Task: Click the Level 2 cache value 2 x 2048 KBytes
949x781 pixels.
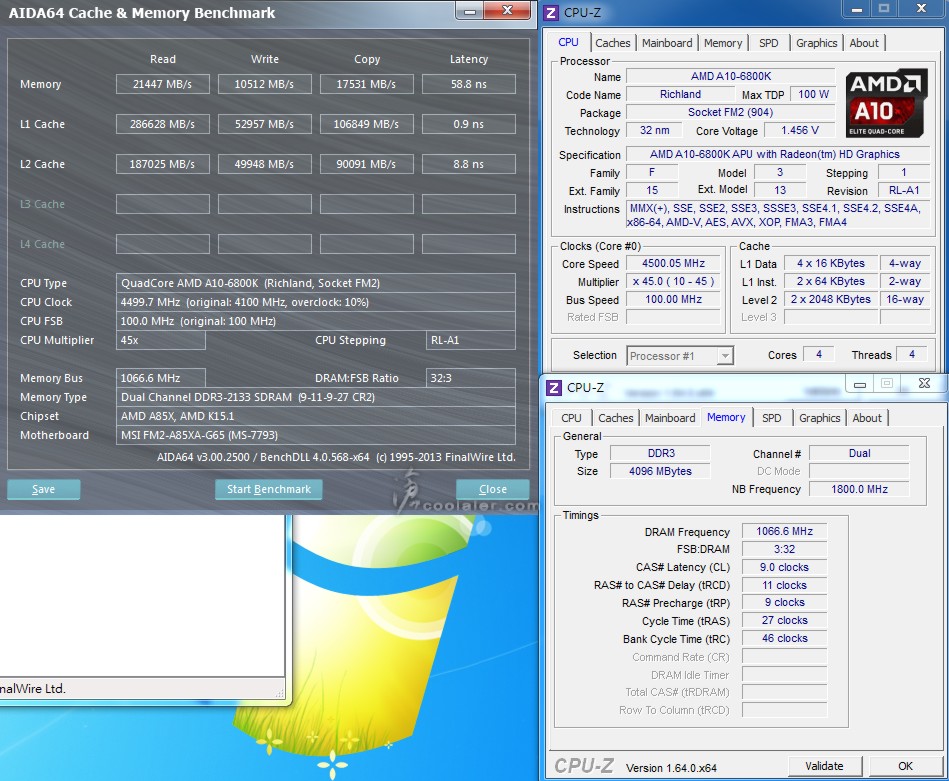Action: click(x=830, y=299)
